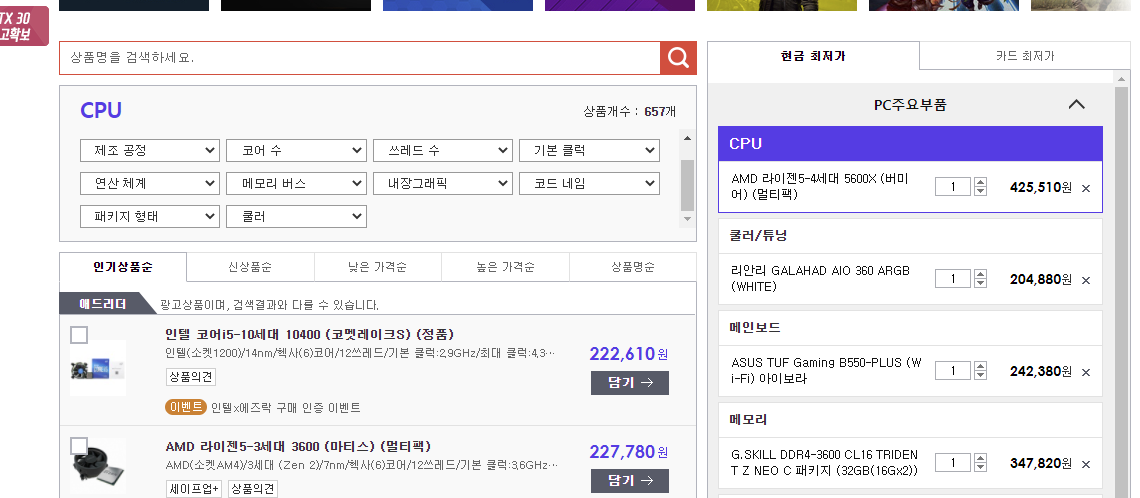Viewport: 1140px width, 498px height.
Task: Open the 연산 체계 dropdown
Action: click(149, 183)
